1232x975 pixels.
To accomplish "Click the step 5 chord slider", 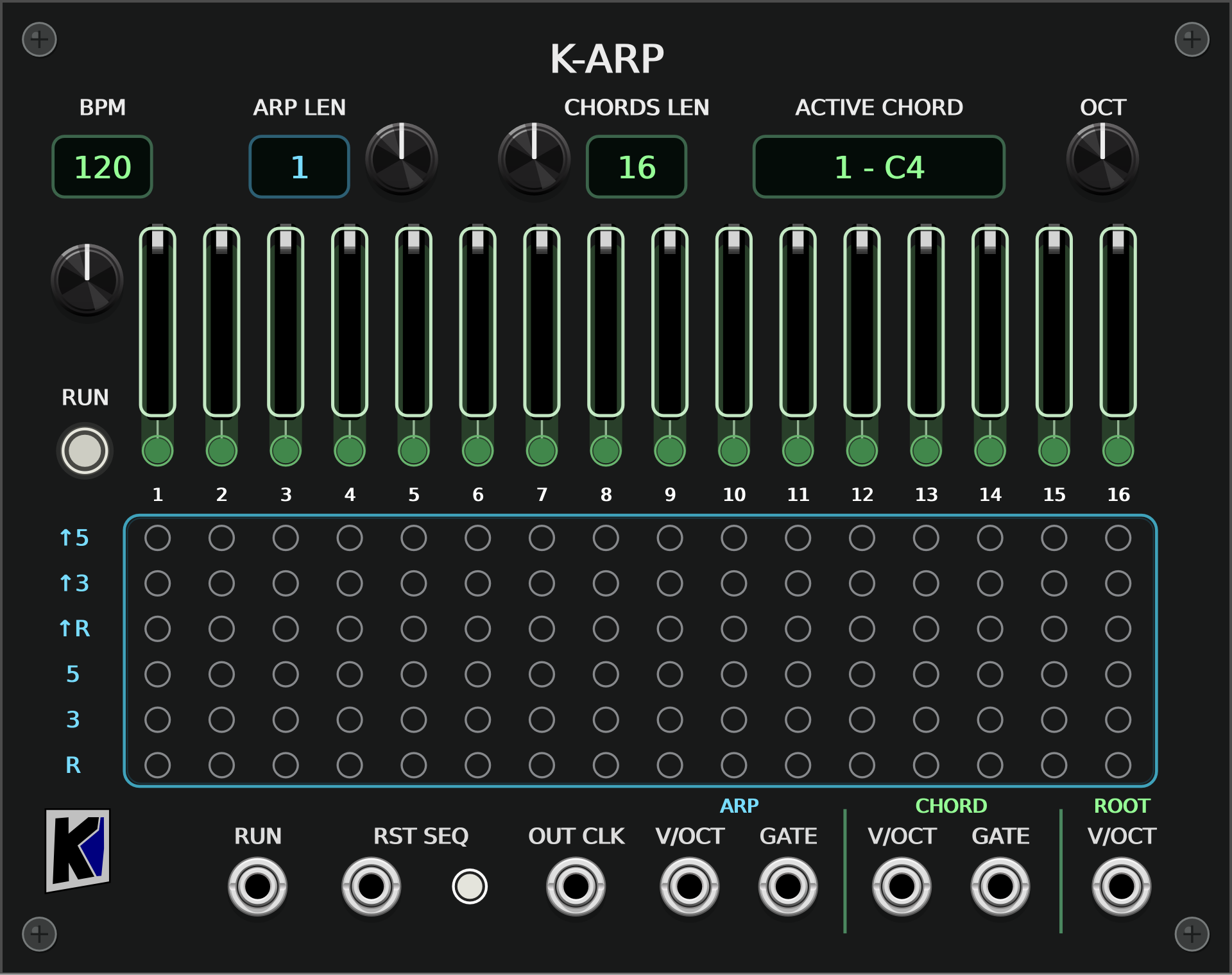I will (x=414, y=321).
